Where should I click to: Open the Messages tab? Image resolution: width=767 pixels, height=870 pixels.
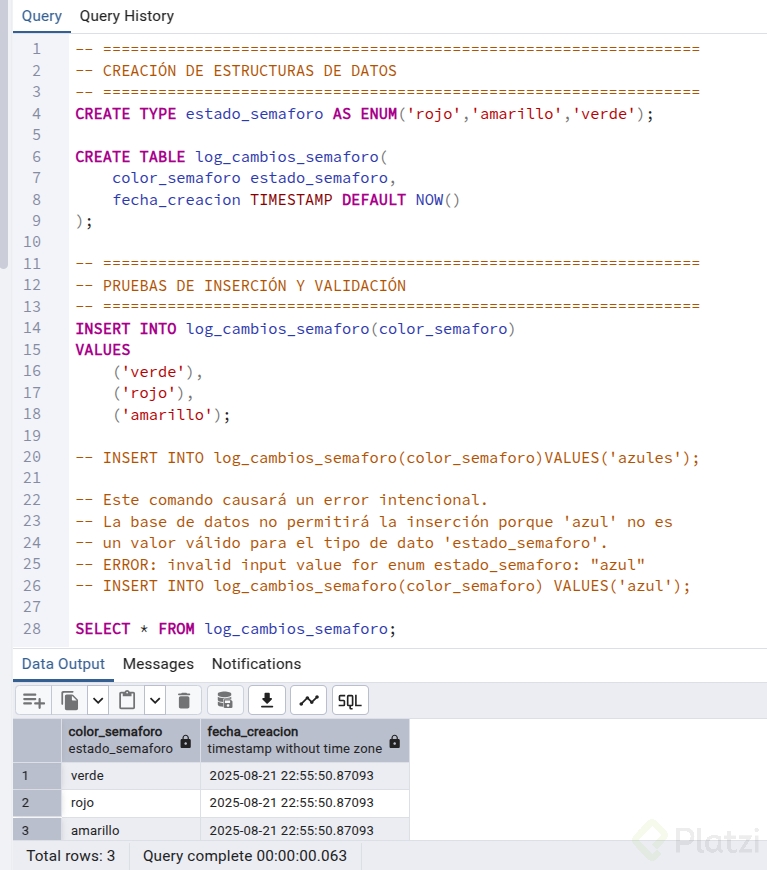[158, 664]
